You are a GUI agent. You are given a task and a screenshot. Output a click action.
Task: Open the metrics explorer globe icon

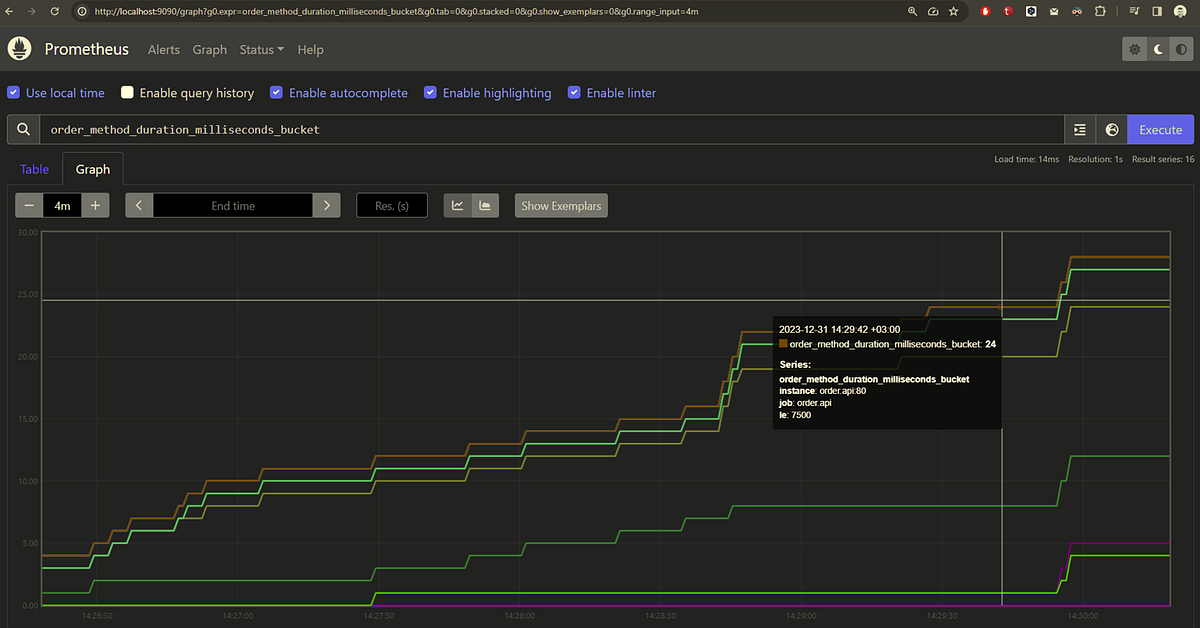[1111, 129]
